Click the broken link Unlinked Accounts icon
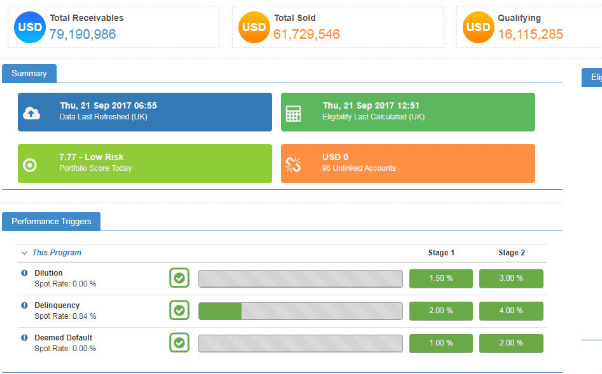This screenshot has height=374, width=602. (293, 165)
